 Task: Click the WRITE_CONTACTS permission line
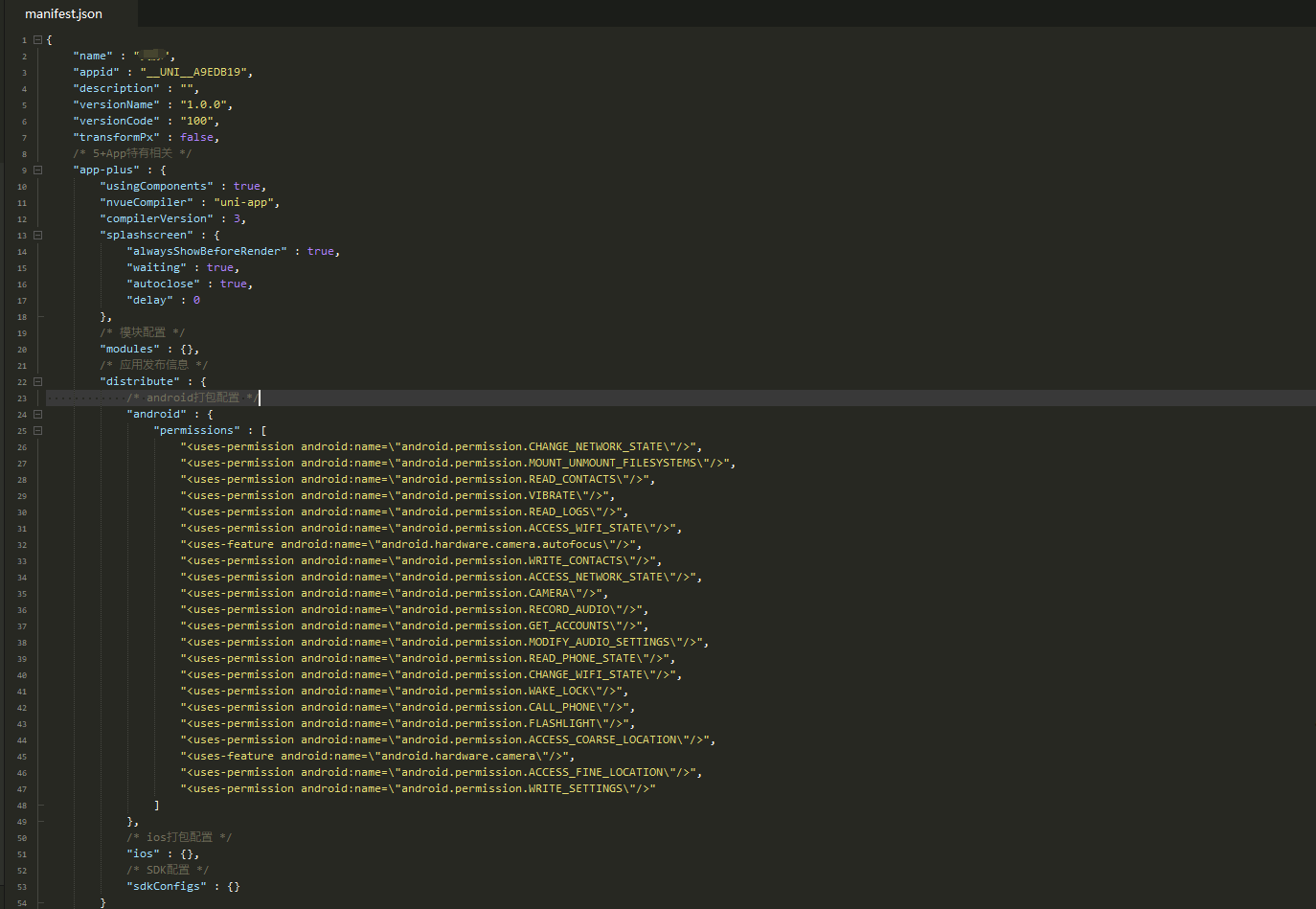(x=421, y=560)
